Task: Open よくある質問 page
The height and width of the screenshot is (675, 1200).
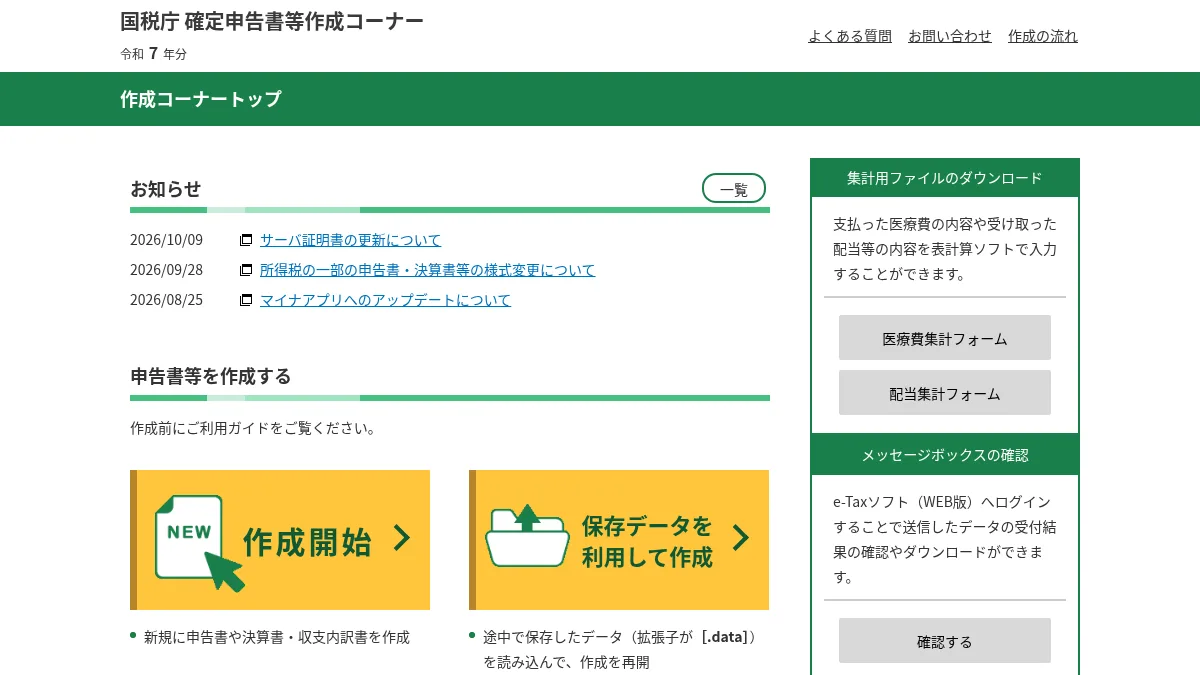Action: tap(850, 36)
